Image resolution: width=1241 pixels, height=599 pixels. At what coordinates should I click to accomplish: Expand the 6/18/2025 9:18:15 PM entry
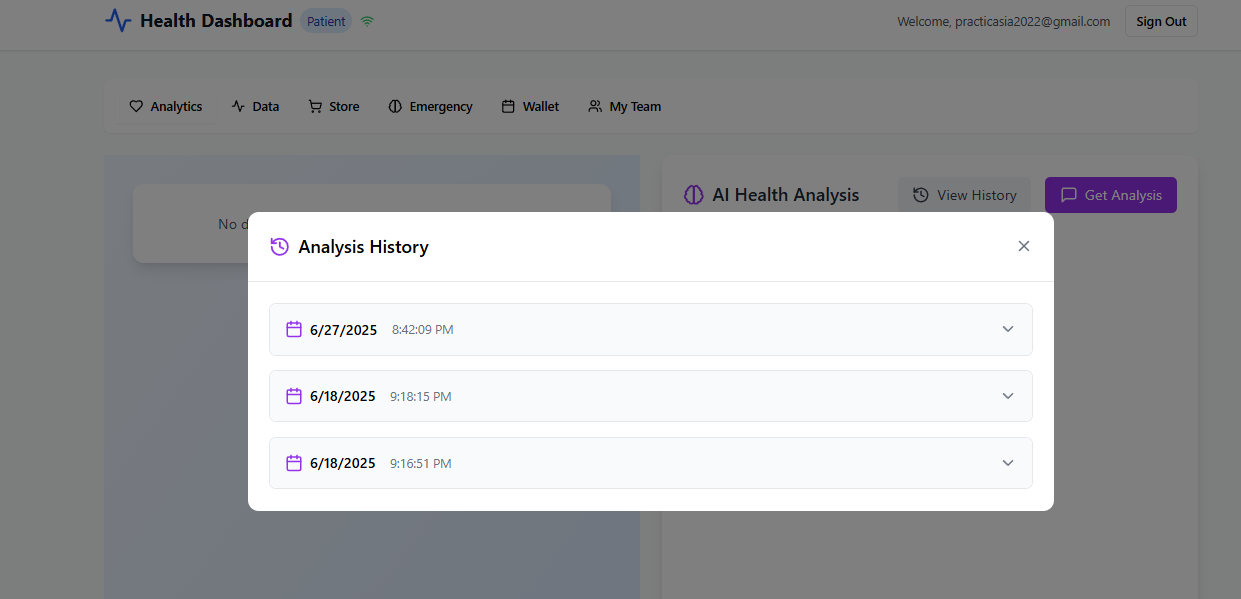(x=1008, y=396)
